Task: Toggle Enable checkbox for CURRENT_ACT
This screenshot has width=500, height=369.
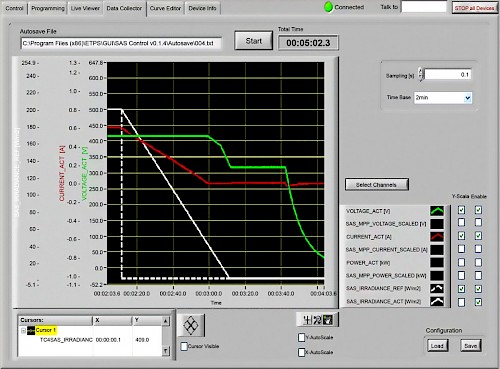Action: 478,236
